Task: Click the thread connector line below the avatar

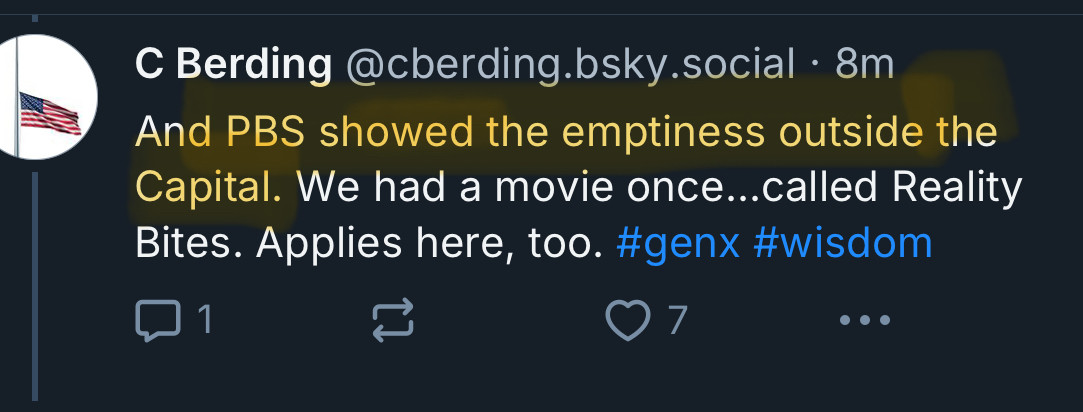Action: 35,286
